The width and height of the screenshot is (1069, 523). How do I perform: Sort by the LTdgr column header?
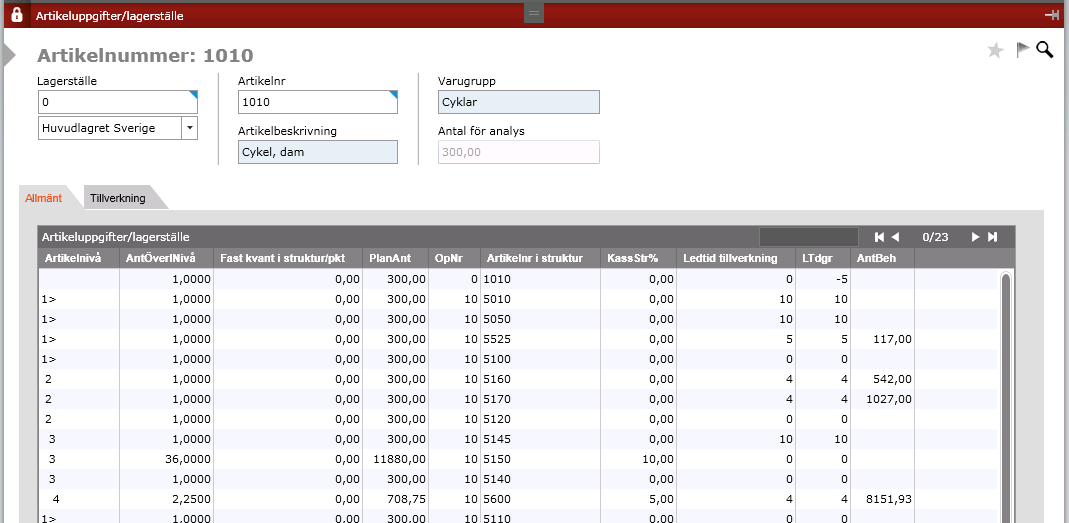click(x=823, y=258)
